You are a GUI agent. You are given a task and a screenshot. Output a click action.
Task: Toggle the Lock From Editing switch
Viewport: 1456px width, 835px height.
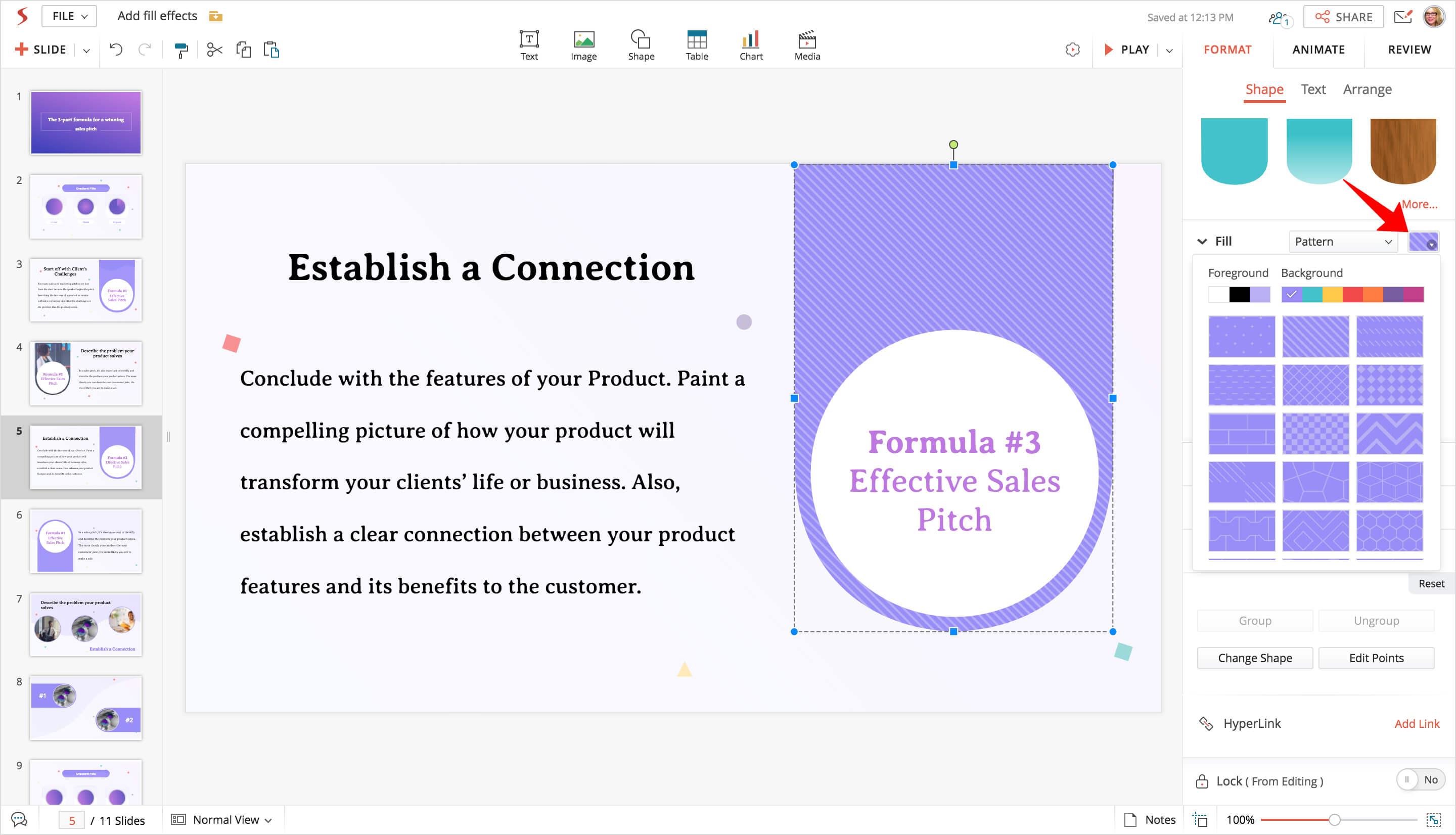pyautogui.click(x=1420, y=780)
